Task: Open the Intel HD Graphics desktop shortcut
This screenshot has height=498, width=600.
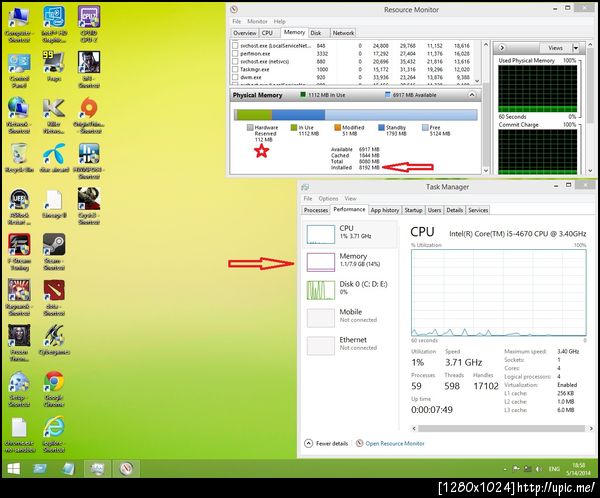Action: 54,24
